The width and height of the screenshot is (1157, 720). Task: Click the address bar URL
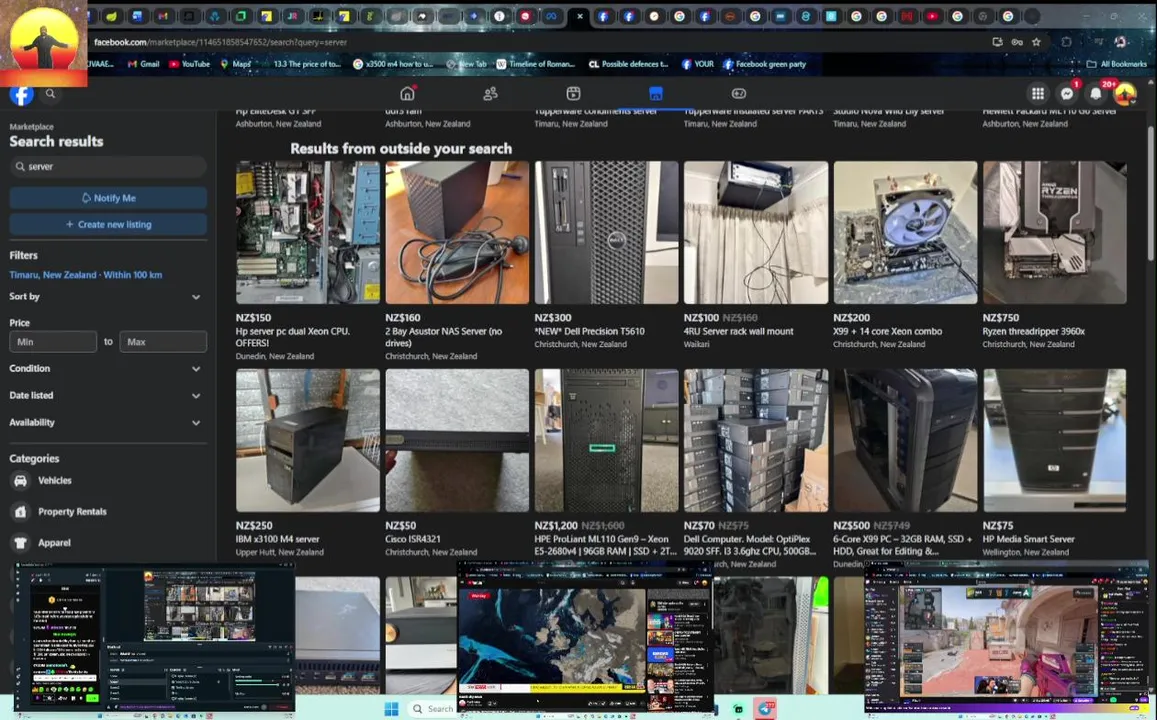coord(220,42)
